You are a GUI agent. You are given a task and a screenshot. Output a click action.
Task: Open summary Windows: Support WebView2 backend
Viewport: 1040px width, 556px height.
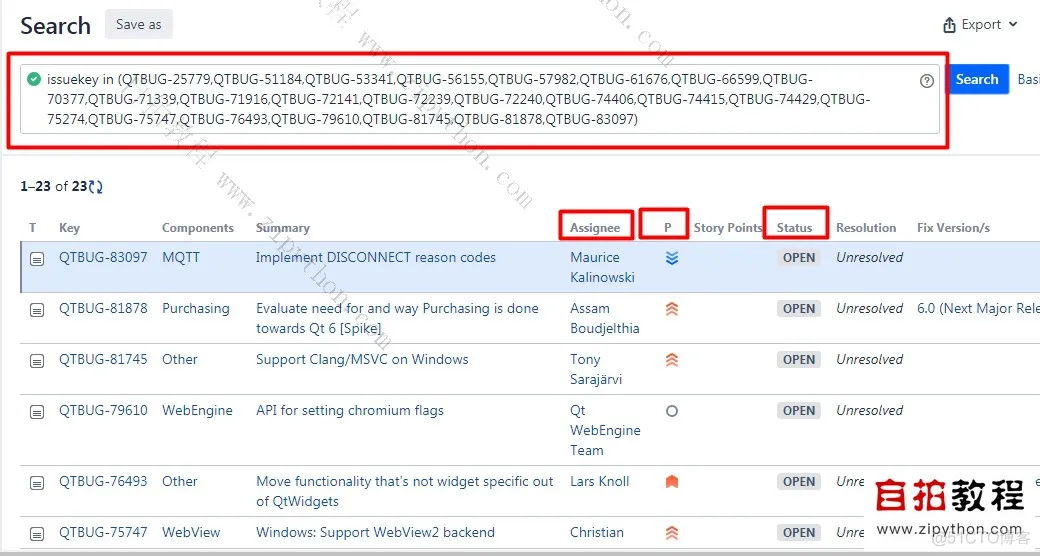pos(375,532)
